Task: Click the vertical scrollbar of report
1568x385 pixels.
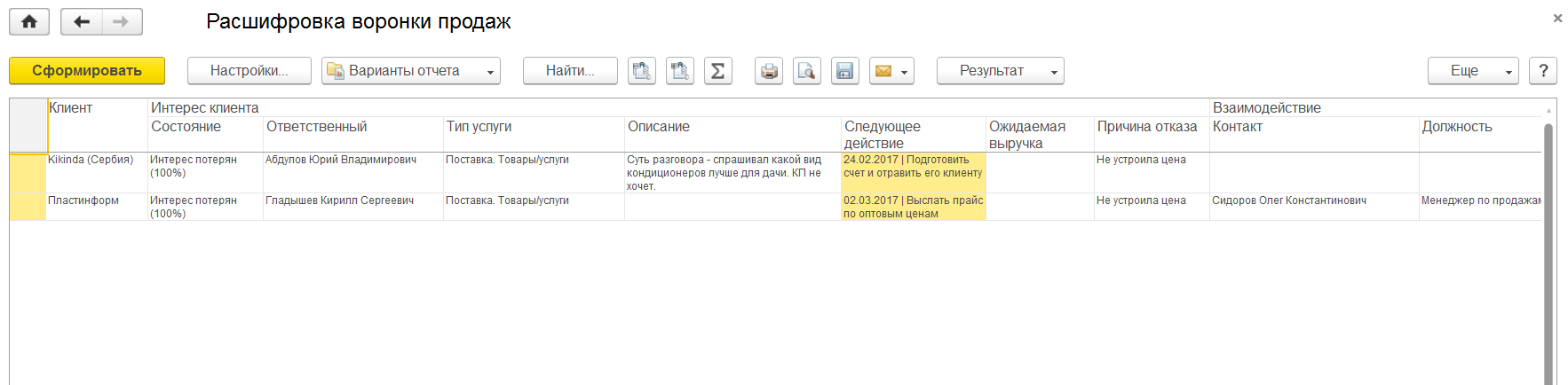Action: (1548, 253)
